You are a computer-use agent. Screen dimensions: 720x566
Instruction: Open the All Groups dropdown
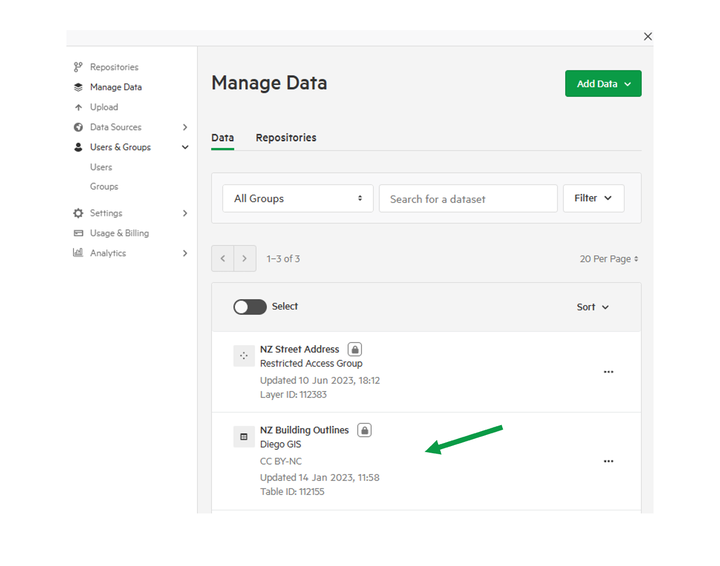tap(298, 198)
